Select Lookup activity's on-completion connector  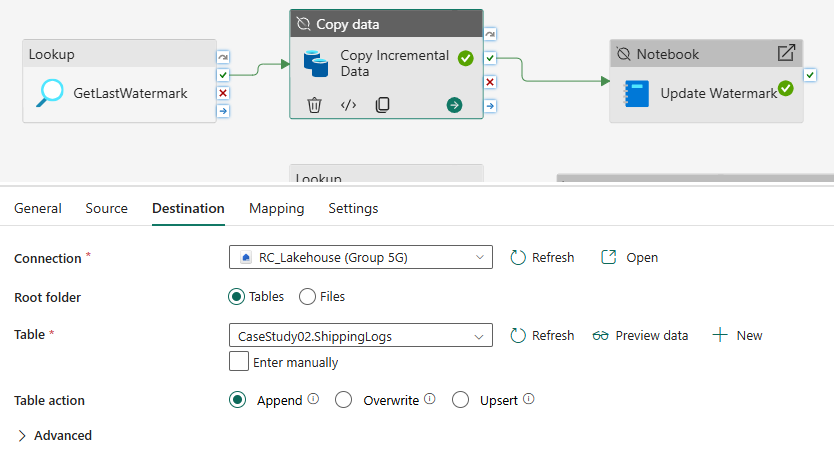click(x=223, y=111)
